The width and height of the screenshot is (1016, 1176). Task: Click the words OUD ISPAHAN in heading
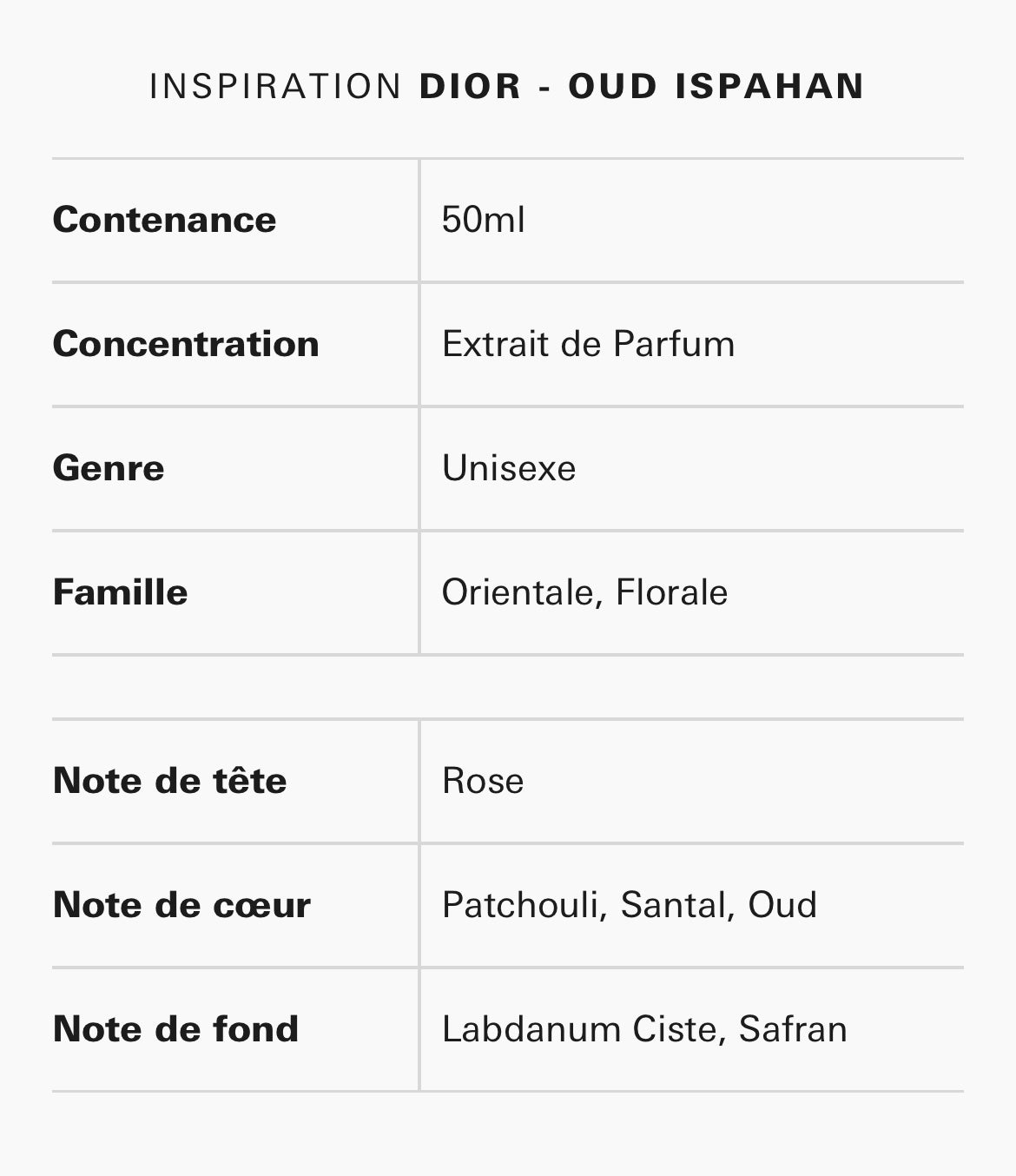click(716, 86)
